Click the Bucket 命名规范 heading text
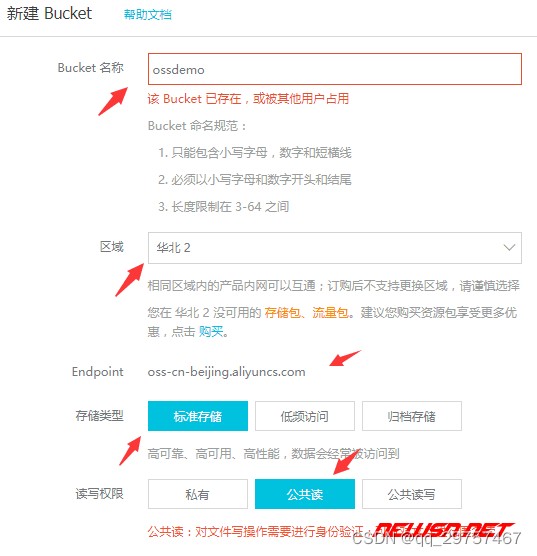Screen dimensions: 537x556 point(197,126)
